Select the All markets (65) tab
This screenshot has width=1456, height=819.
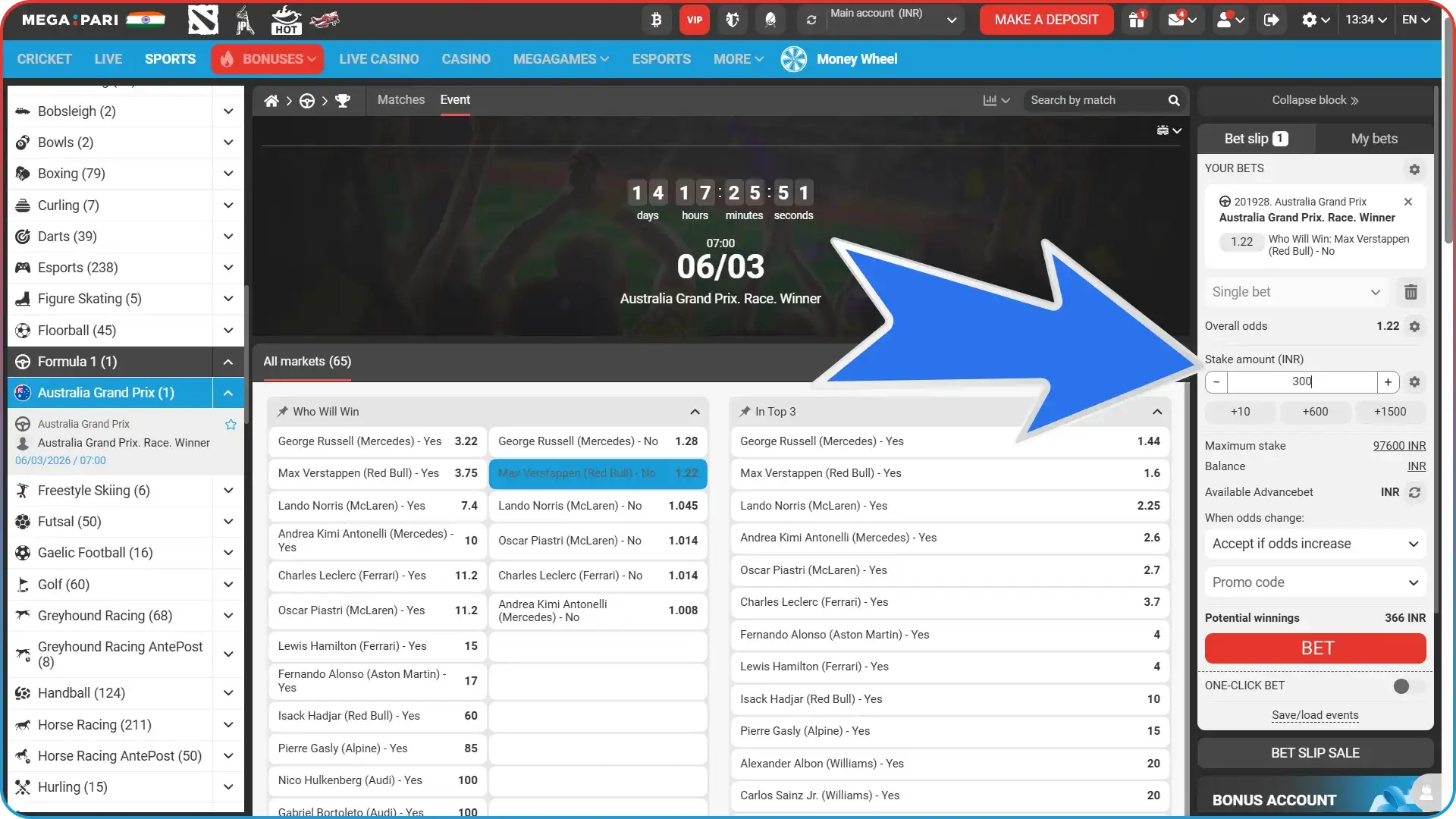coord(307,362)
